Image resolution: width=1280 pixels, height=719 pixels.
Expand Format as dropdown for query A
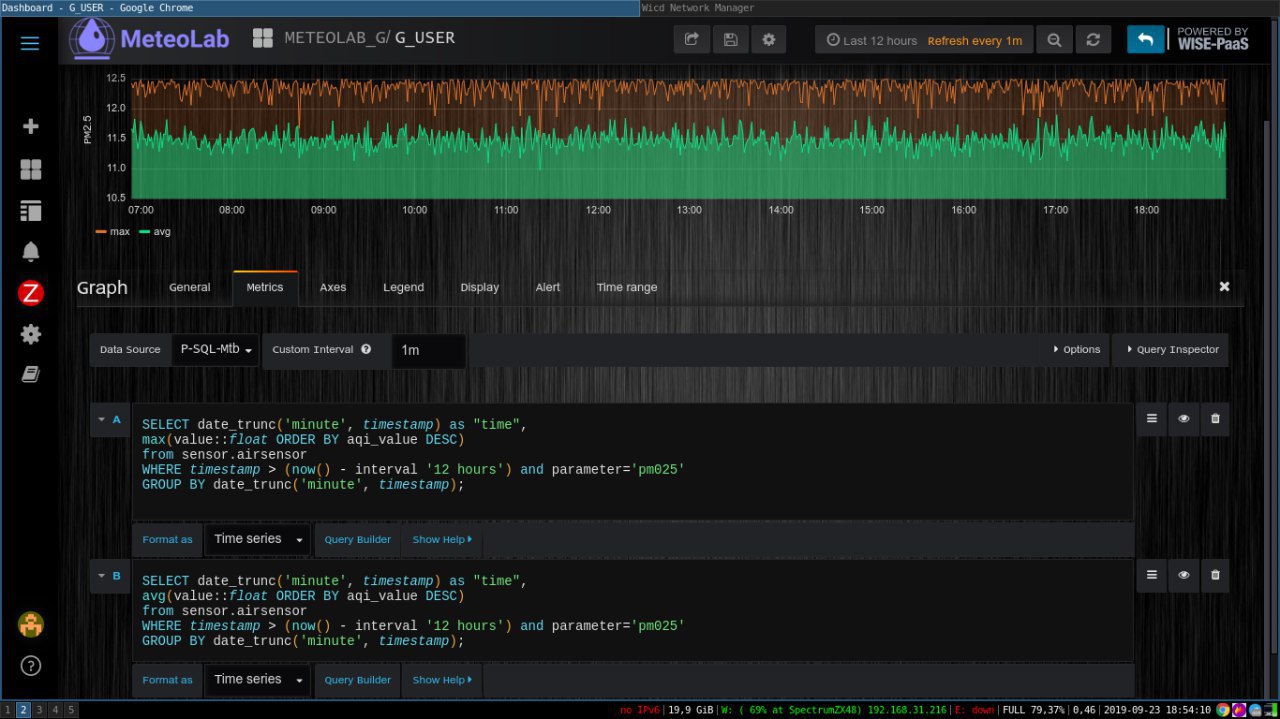(x=257, y=539)
